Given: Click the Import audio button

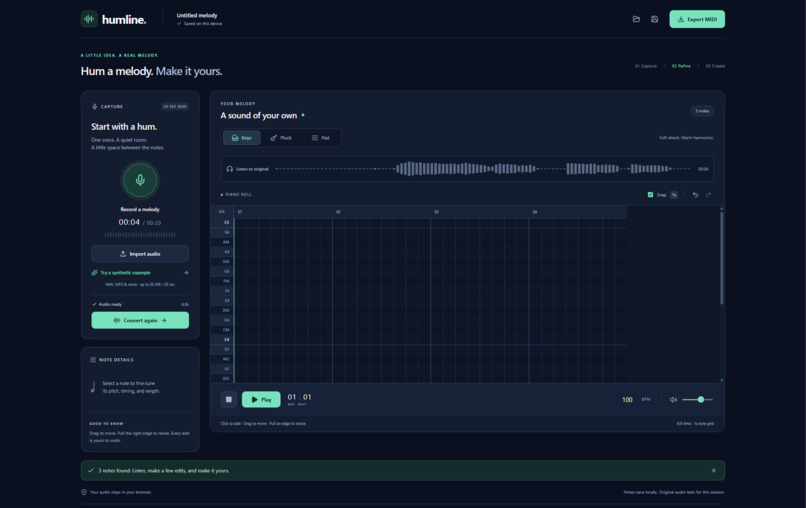Looking at the screenshot, I should click(140, 254).
